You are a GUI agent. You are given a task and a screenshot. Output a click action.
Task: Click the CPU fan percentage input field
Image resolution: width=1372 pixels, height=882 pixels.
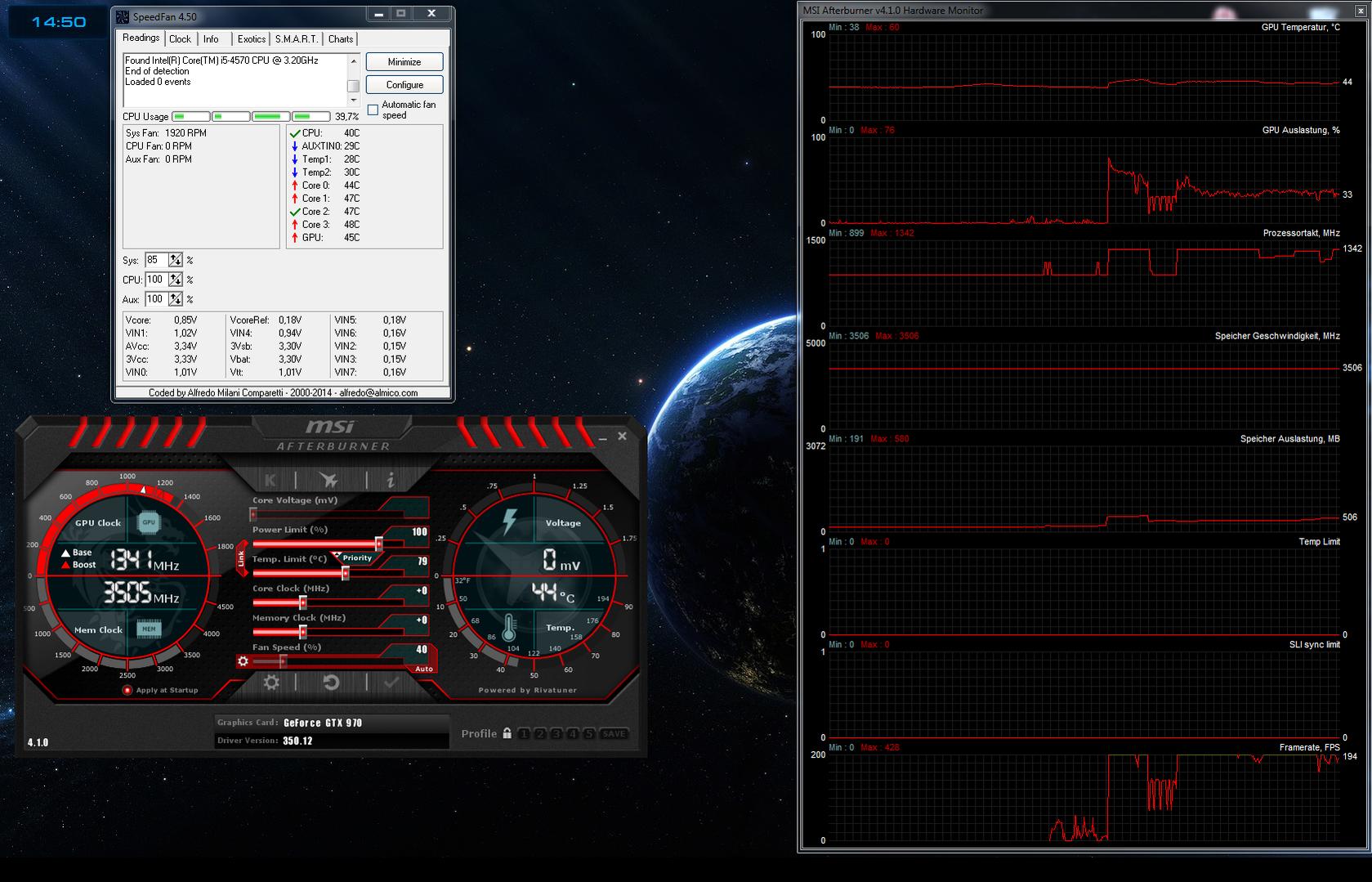157,280
